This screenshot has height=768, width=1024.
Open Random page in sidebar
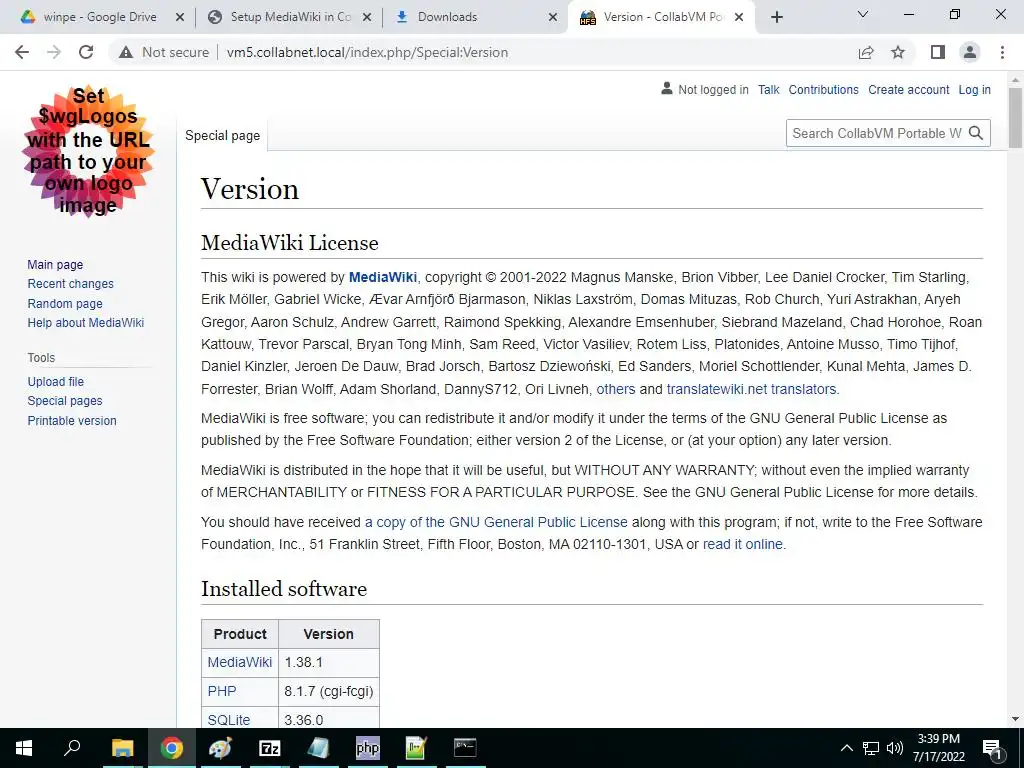tap(65, 304)
